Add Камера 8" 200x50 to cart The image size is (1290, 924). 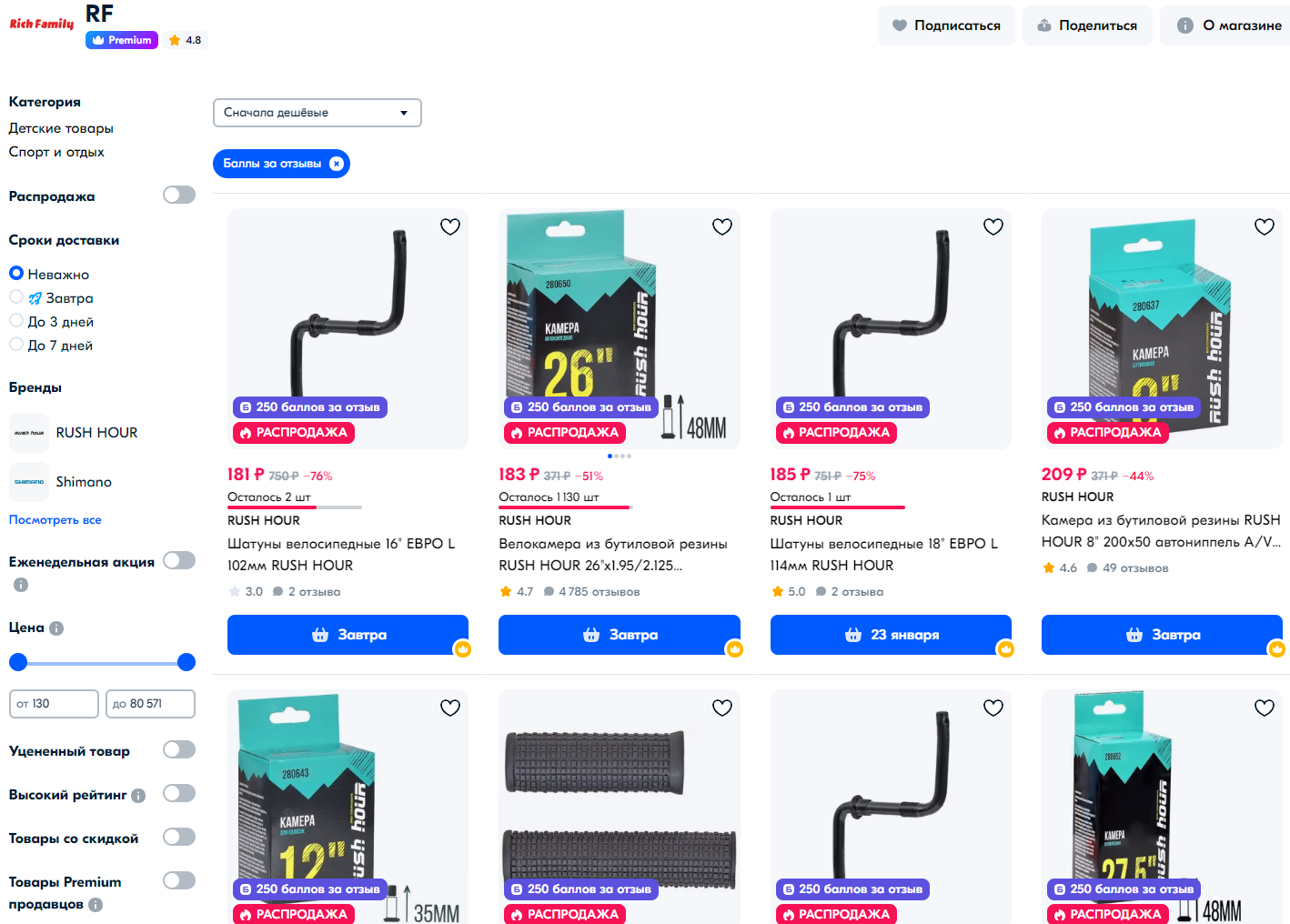(1162, 635)
